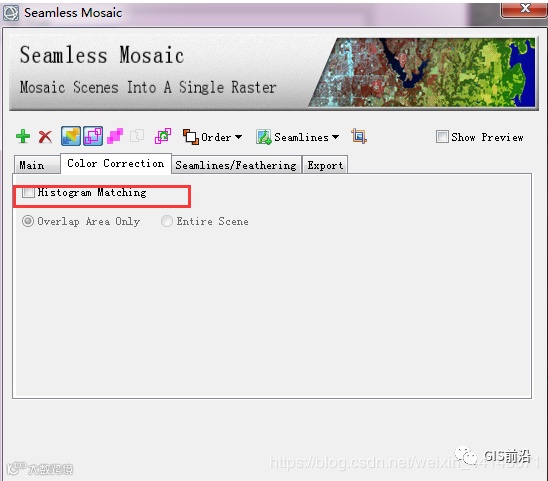The width and height of the screenshot is (548, 481).
Task: Open the Seamlines/Feathering tab
Action: click(x=236, y=165)
